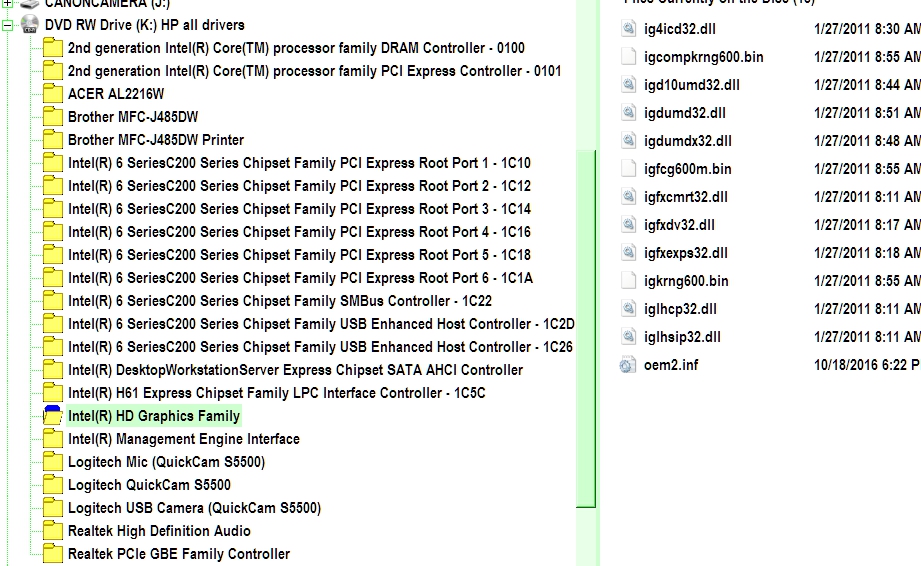Select the ACER AL2216W entry

116,94
